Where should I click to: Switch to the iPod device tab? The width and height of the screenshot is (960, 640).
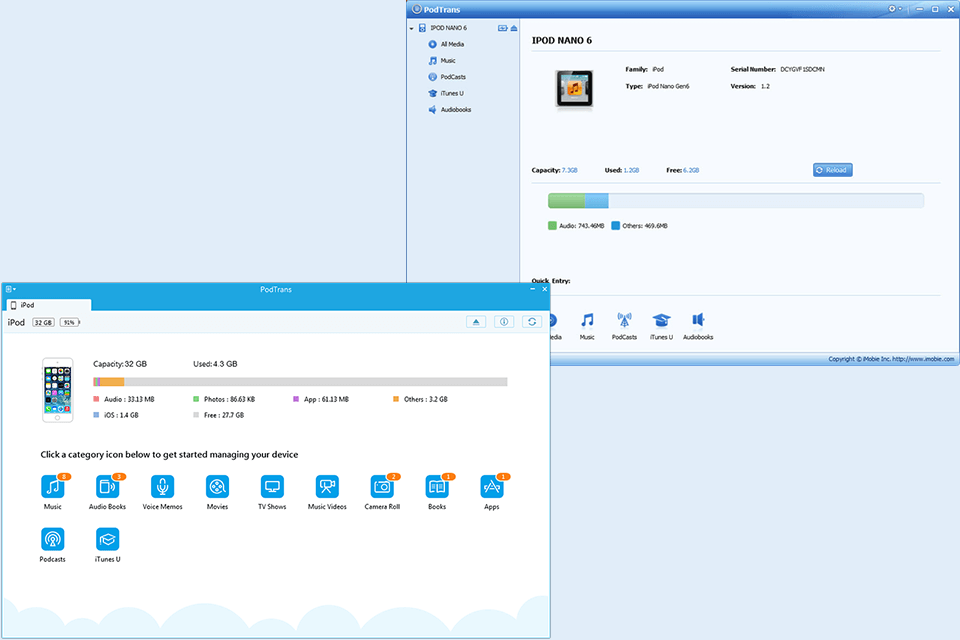click(x=48, y=305)
